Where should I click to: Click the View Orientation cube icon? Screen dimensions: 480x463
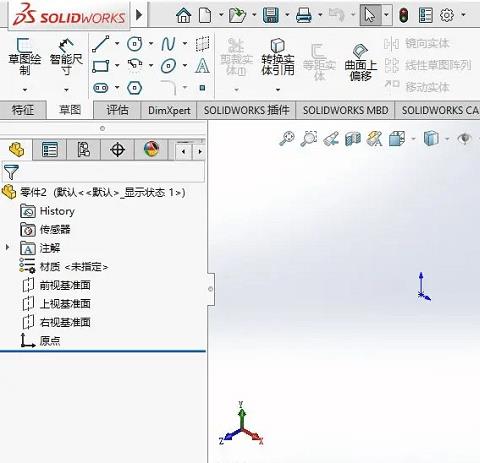[x=397, y=139]
